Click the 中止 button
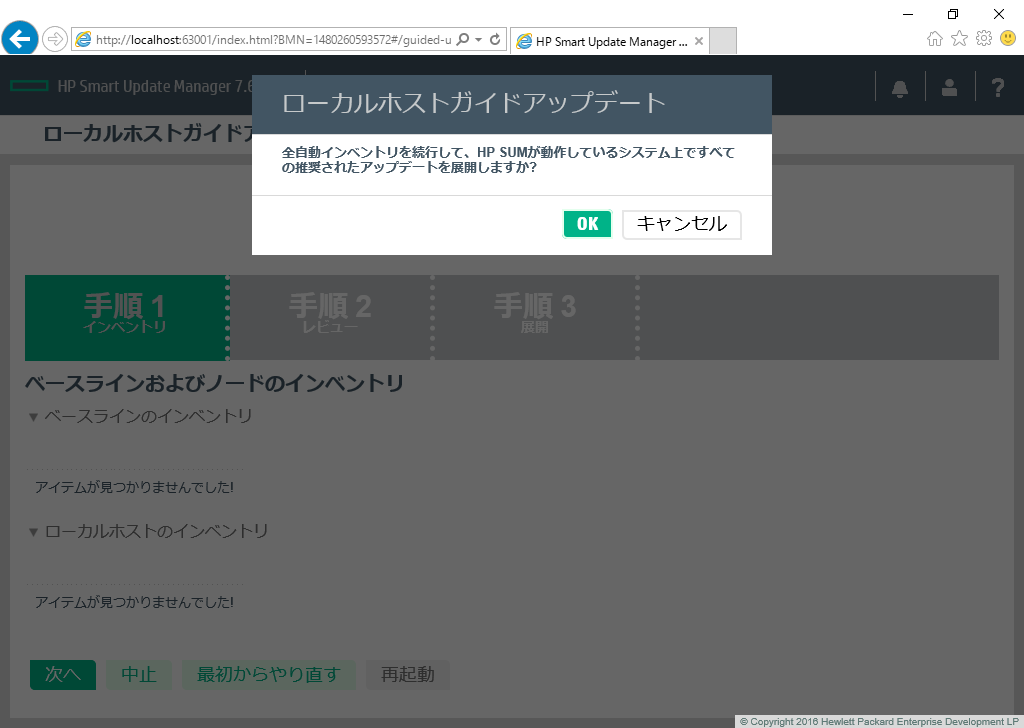The width and height of the screenshot is (1024, 728). [139, 674]
